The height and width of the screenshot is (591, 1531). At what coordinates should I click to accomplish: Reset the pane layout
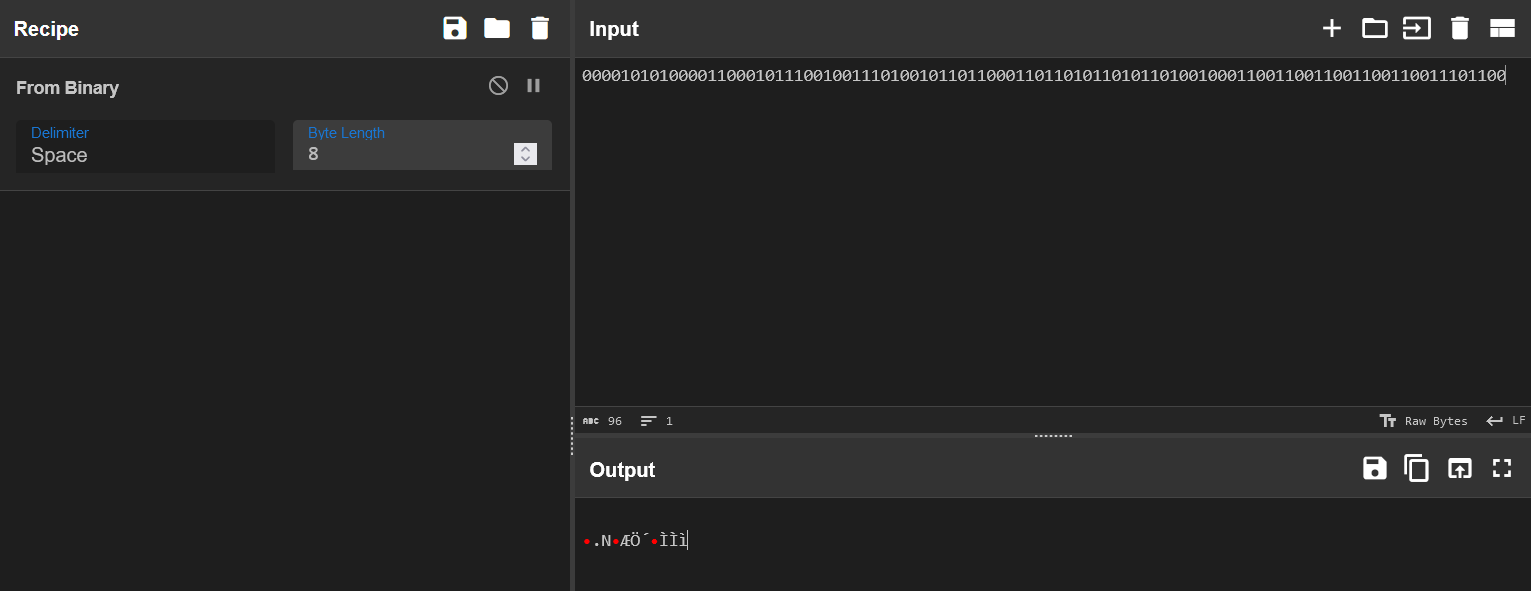coord(1502,28)
